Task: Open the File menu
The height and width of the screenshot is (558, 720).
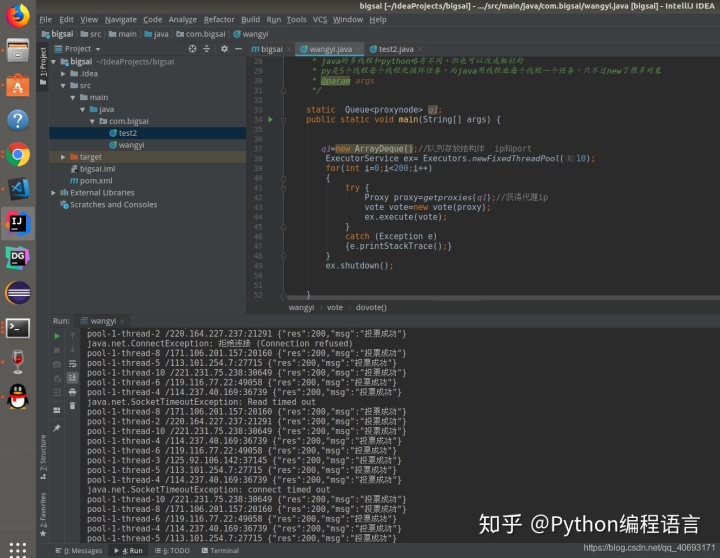Action: (x=45, y=19)
